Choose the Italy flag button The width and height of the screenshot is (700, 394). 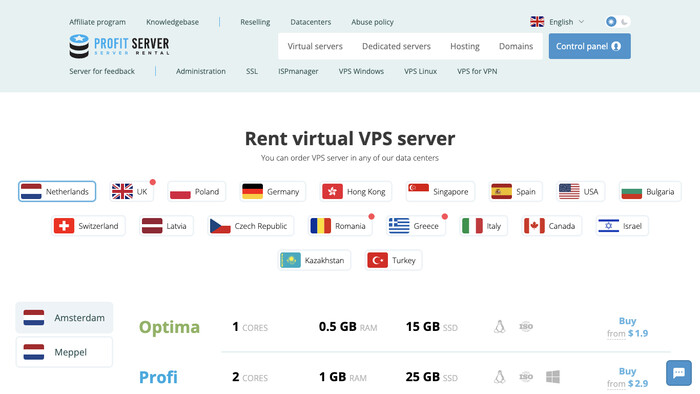tap(483, 226)
